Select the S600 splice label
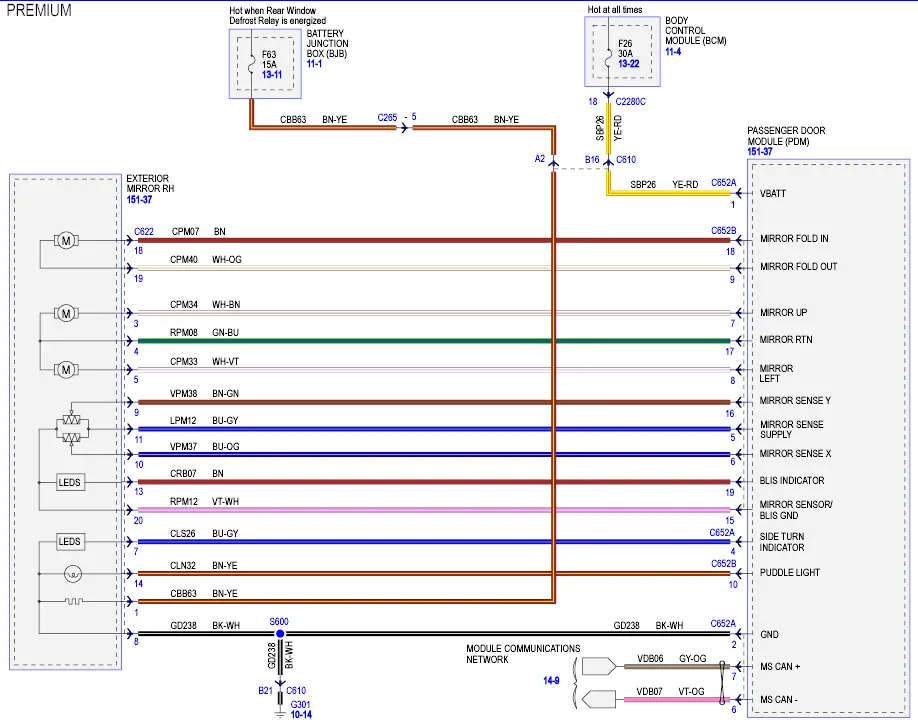 (279, 622)
